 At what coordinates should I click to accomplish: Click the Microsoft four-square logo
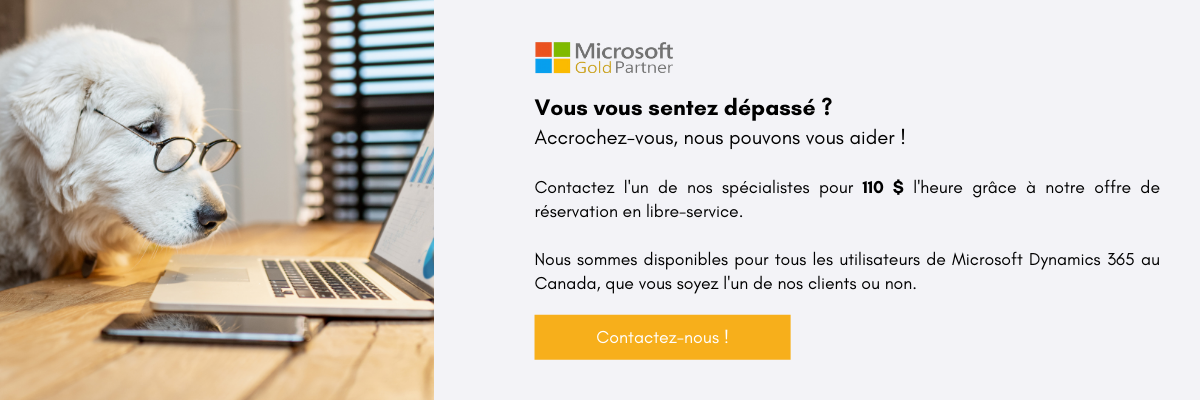point(552,58)
